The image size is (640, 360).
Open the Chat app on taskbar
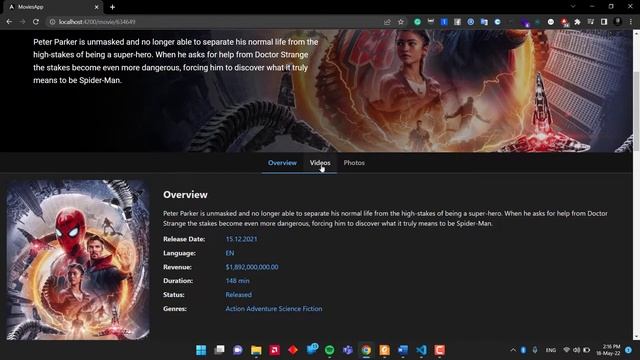(238, 350)
